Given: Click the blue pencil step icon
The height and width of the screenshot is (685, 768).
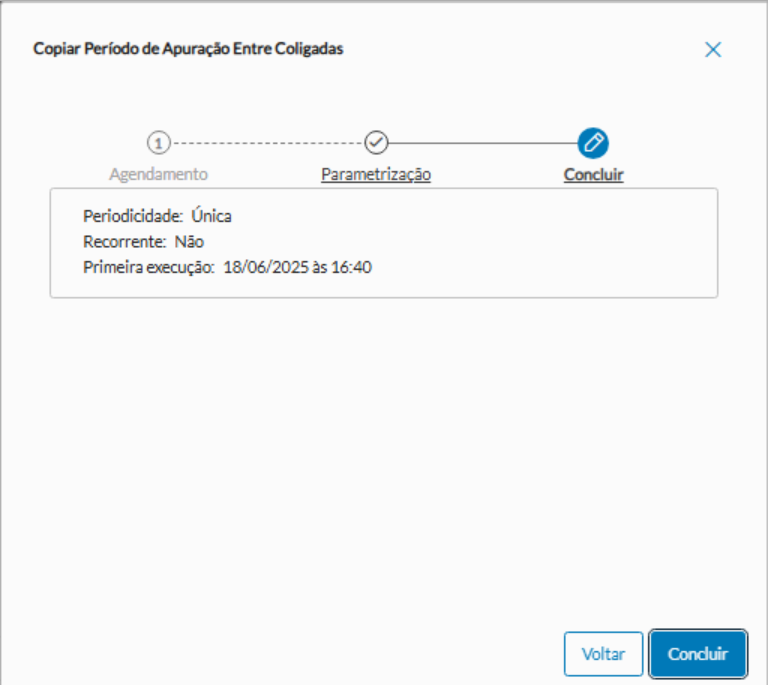Looking at the screenshot, I should (x=593, y=141).
